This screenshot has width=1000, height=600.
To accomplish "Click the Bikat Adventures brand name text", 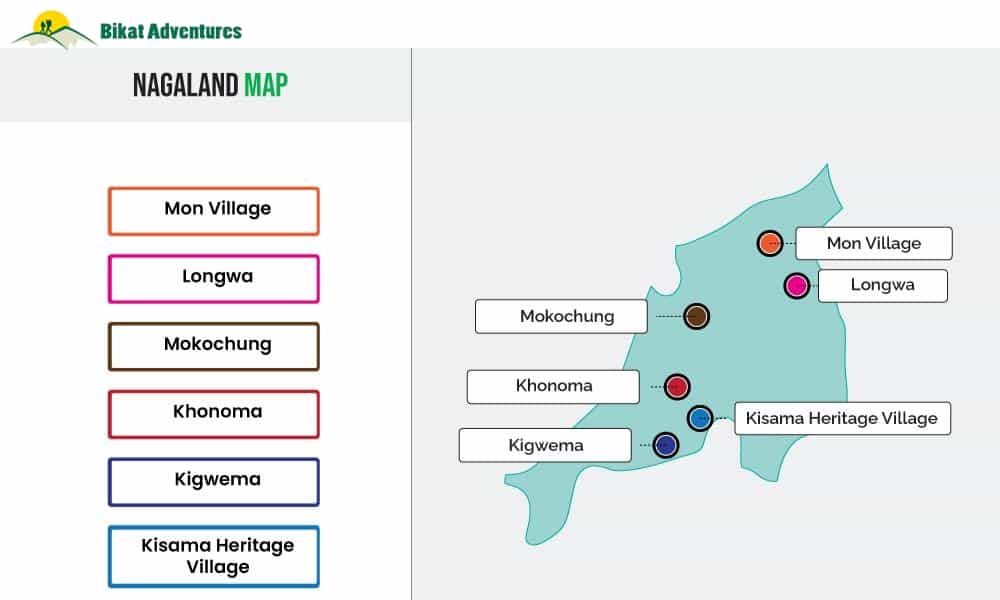I will point(171,31).
